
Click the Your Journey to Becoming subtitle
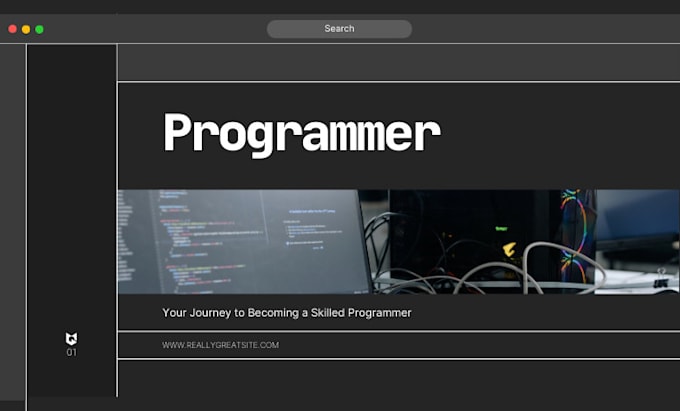tap(287, 313)
